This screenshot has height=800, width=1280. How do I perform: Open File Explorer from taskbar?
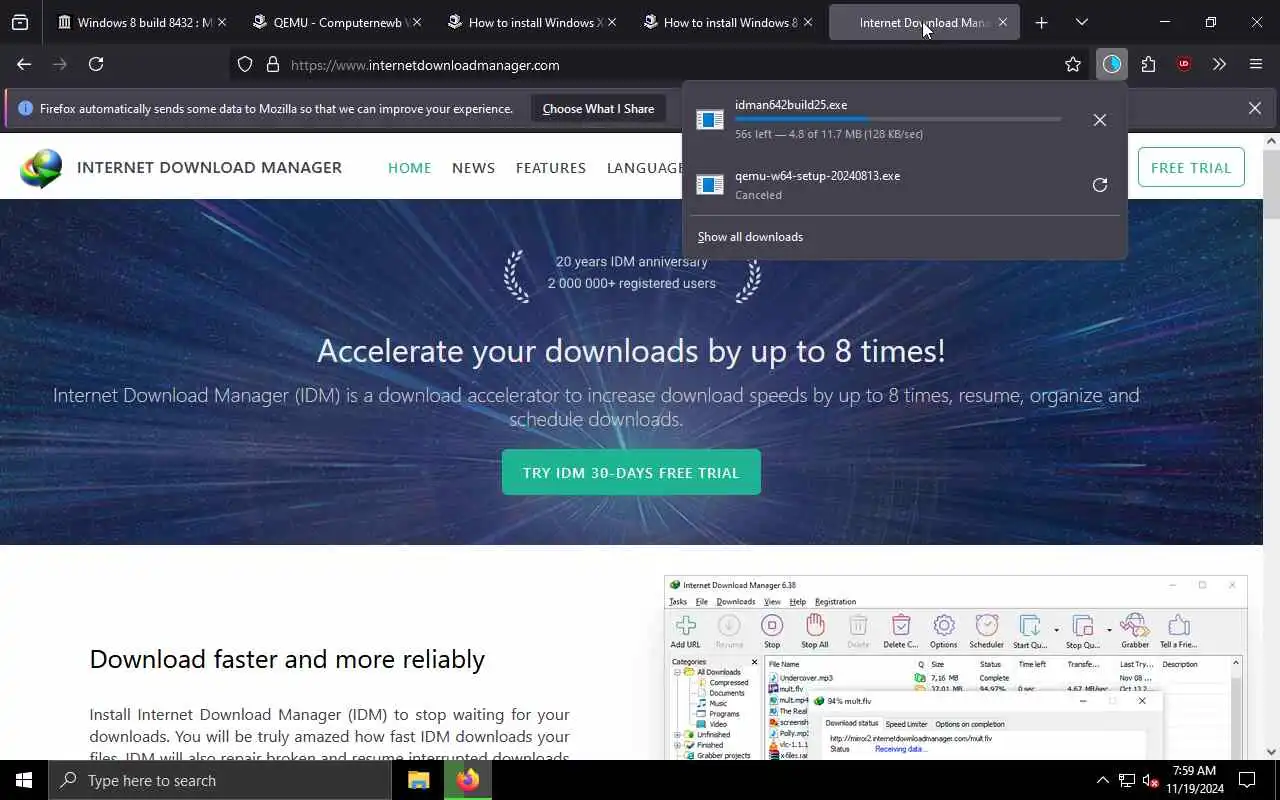tap(419, 780)
